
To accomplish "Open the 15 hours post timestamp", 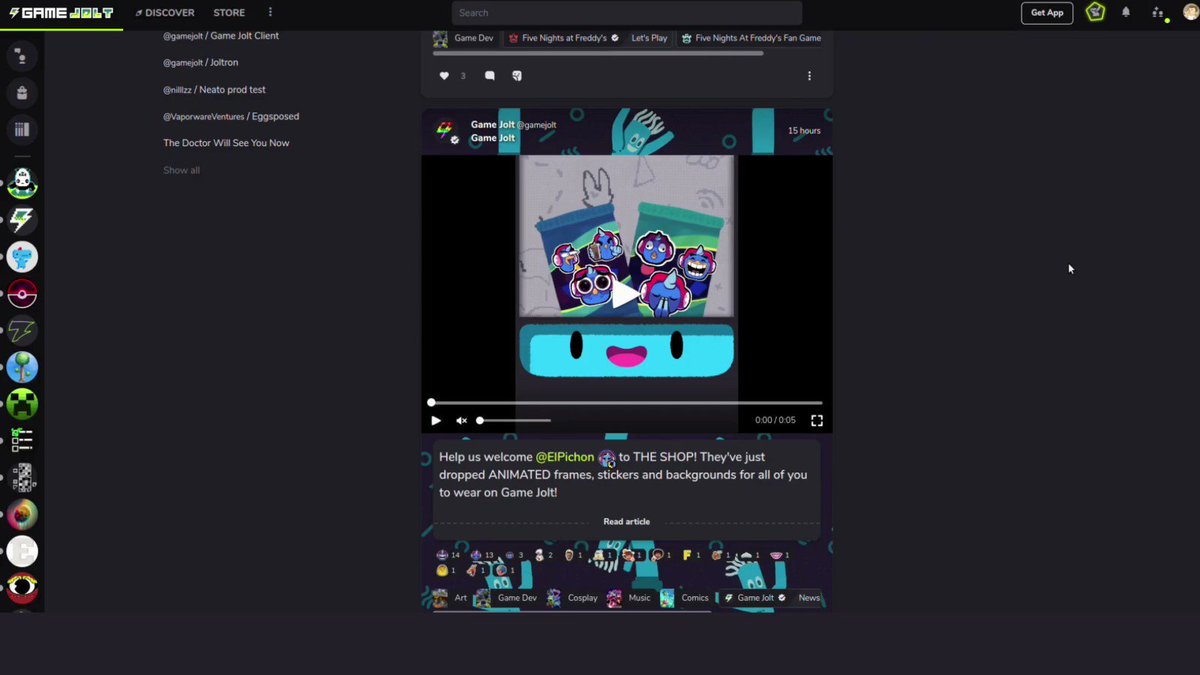I will click(x=804, y=131).
